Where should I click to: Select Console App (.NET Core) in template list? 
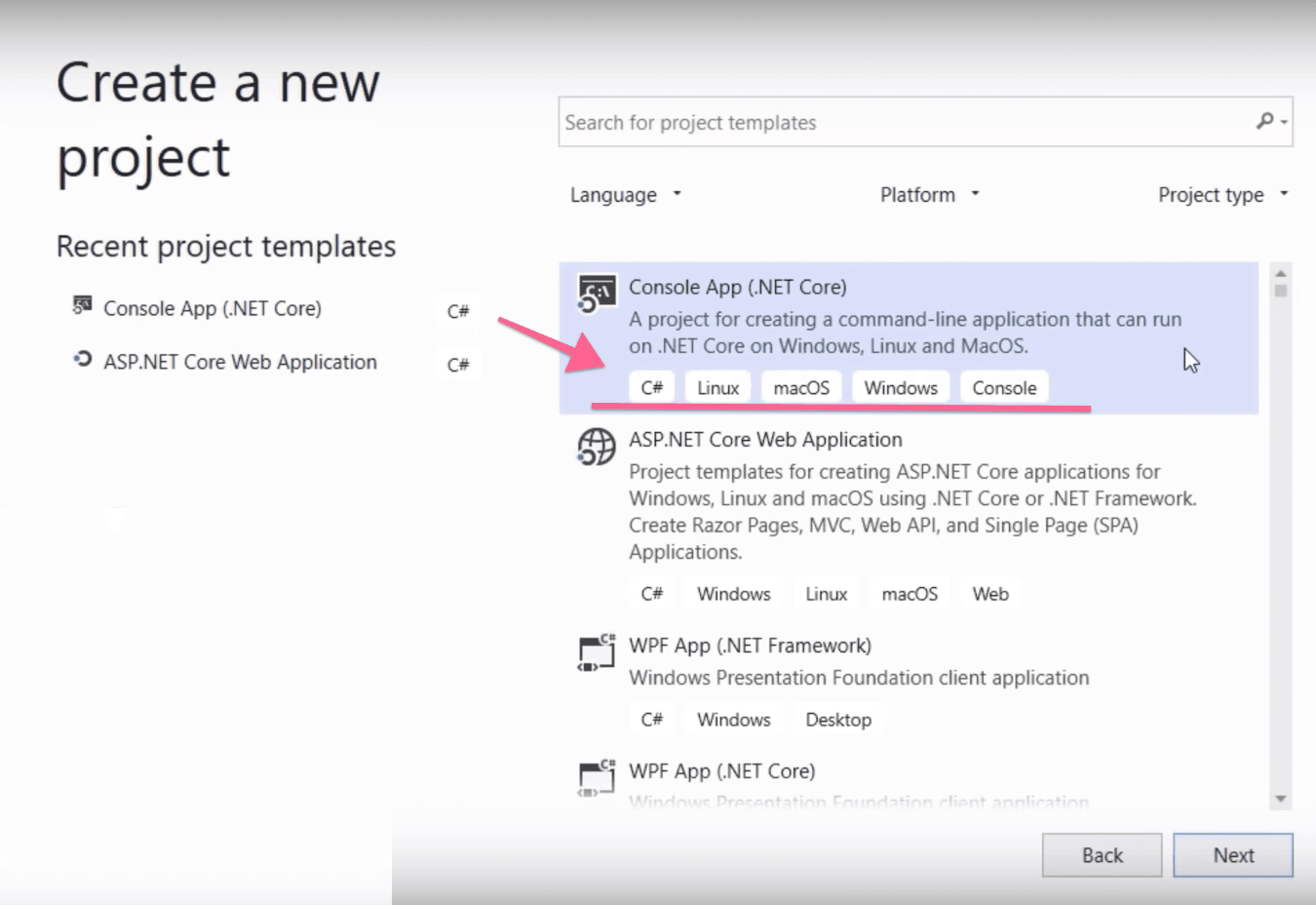pyautogui.click(x=909, y=337)
